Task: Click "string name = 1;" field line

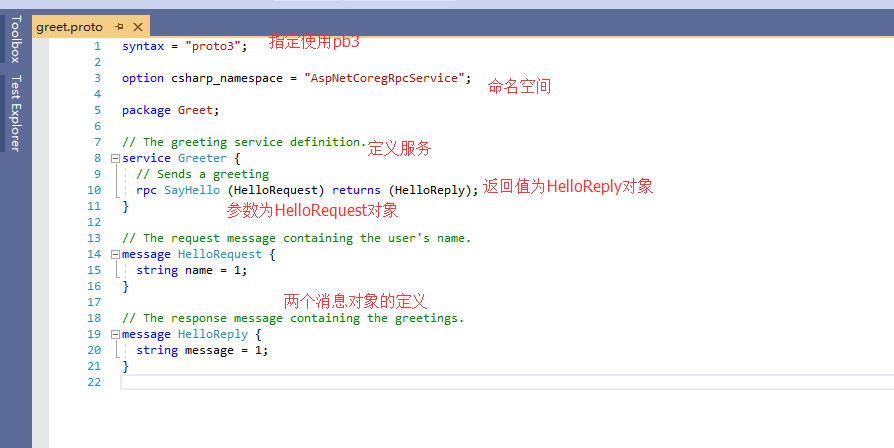Action: click(x=190, y=270)
